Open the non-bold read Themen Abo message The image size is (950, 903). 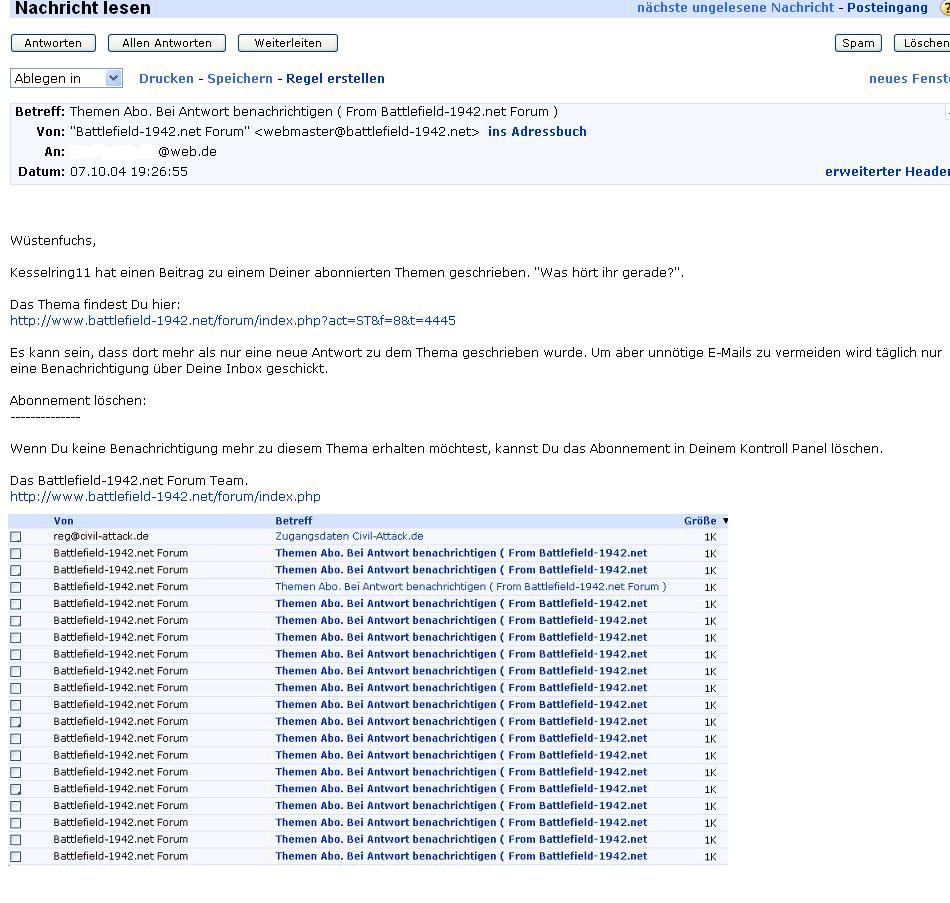pos(471,587)
